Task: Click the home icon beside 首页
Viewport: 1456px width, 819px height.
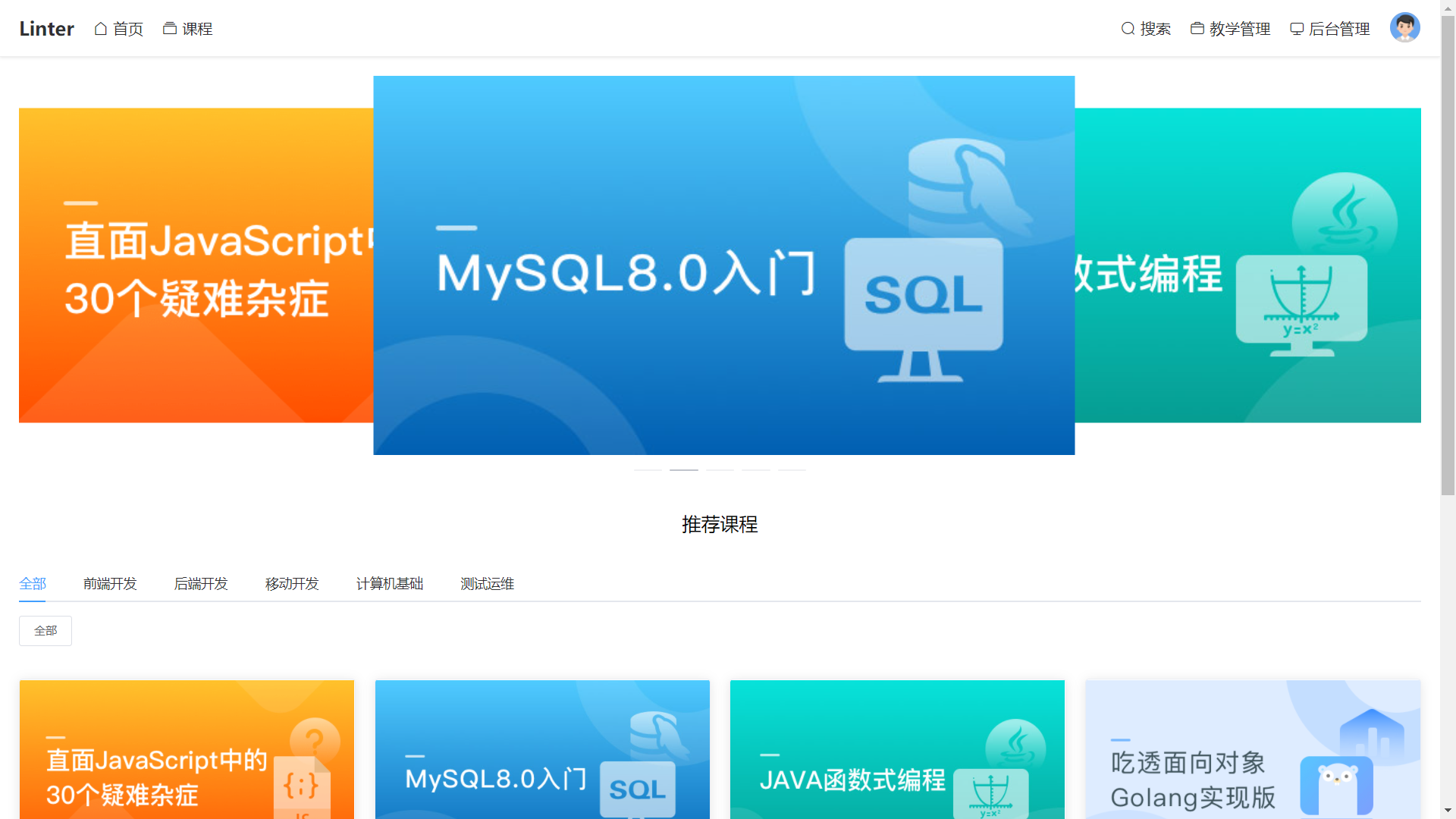Action: pos(101,29)
